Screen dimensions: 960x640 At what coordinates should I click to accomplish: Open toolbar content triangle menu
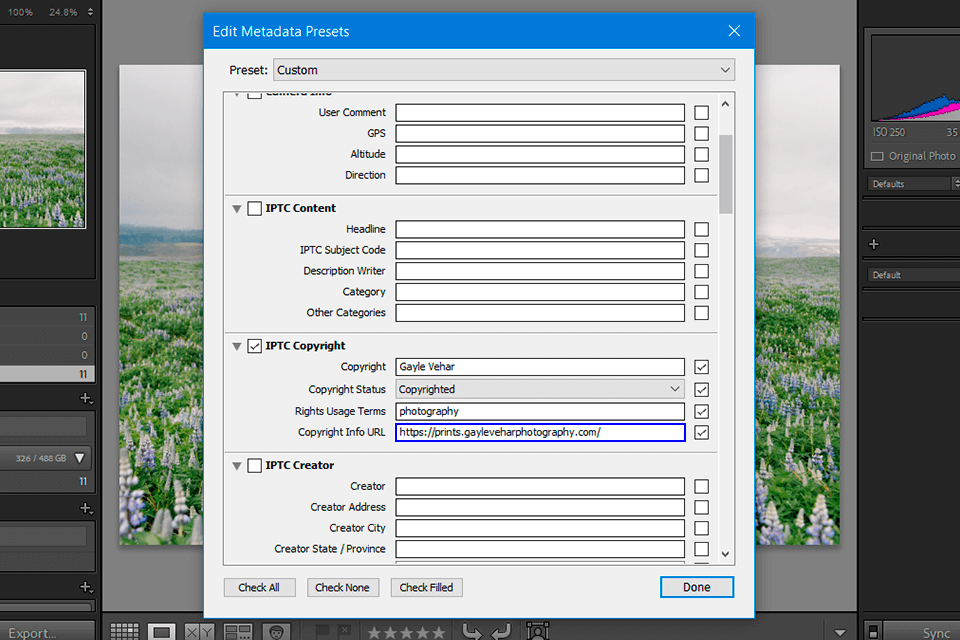[x=840, y=633]
